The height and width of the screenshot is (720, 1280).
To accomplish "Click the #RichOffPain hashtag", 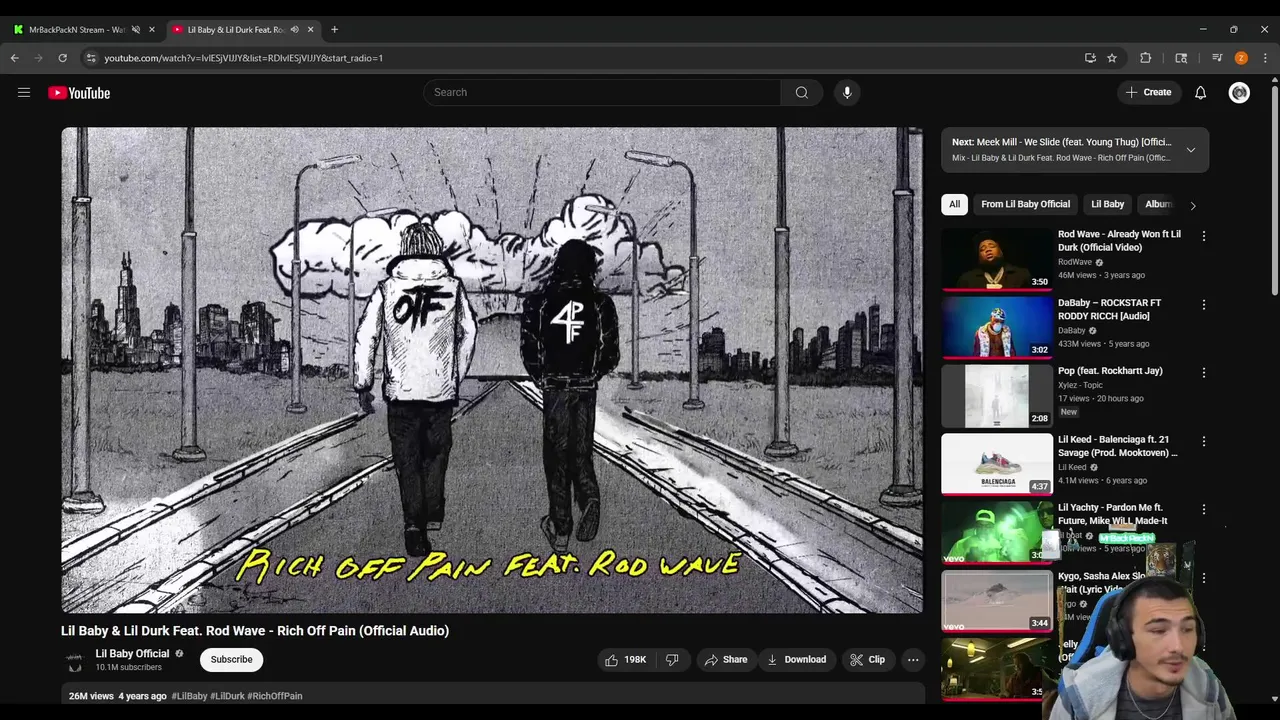I will coord(275,696).
